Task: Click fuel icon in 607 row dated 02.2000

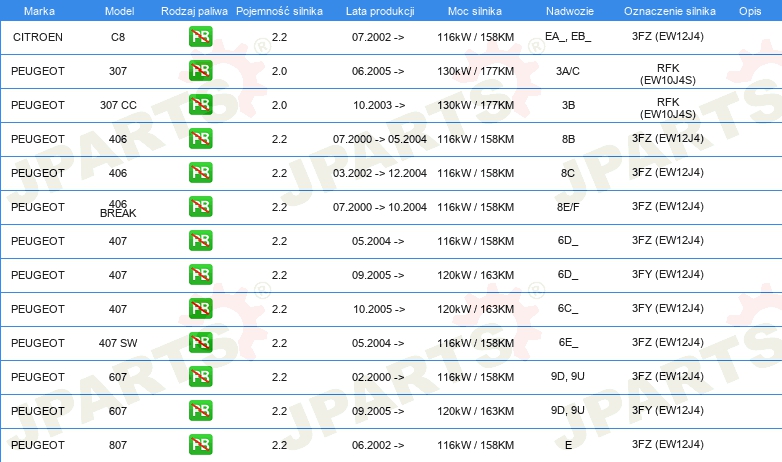Action: click(x=200, y=376)
